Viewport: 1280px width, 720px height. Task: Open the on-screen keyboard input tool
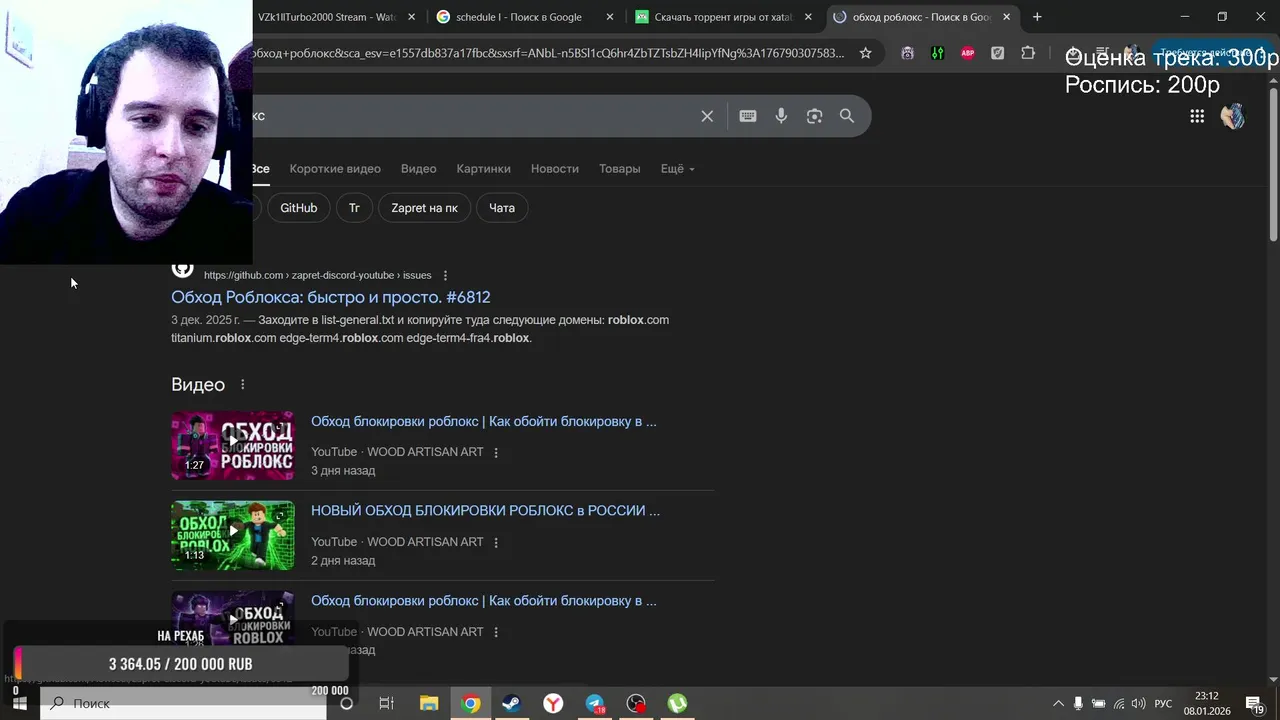click(747, 116)
